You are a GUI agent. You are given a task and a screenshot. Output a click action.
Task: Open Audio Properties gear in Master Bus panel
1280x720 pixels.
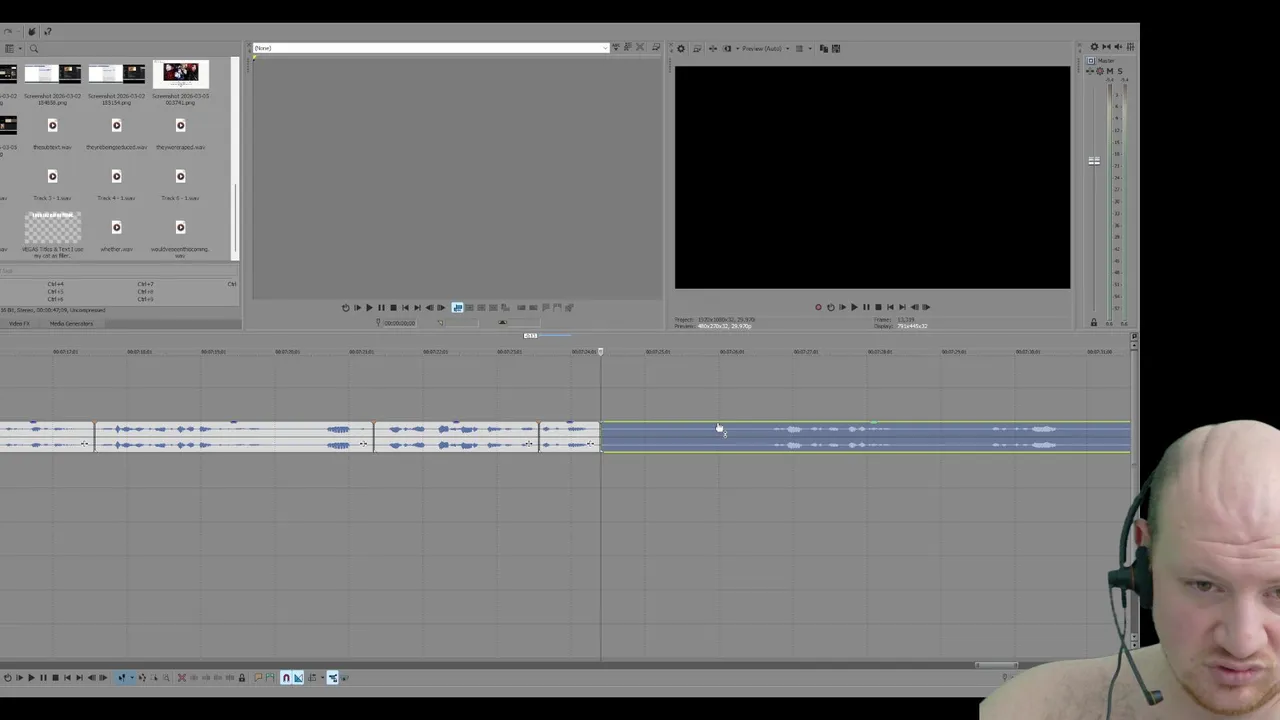(1094, 47)
